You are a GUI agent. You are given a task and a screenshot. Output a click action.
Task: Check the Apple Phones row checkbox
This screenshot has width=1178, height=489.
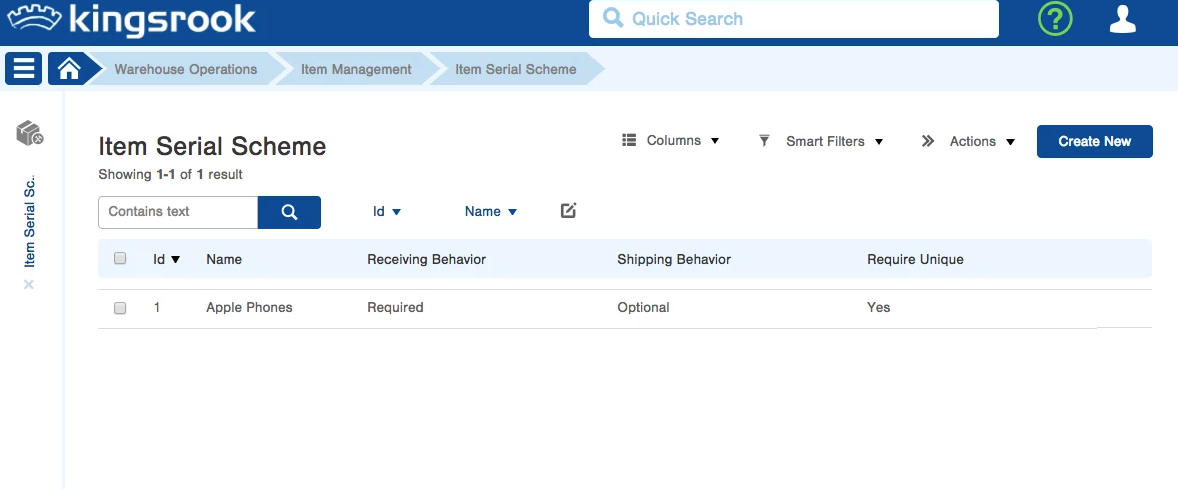coord(120,308)
